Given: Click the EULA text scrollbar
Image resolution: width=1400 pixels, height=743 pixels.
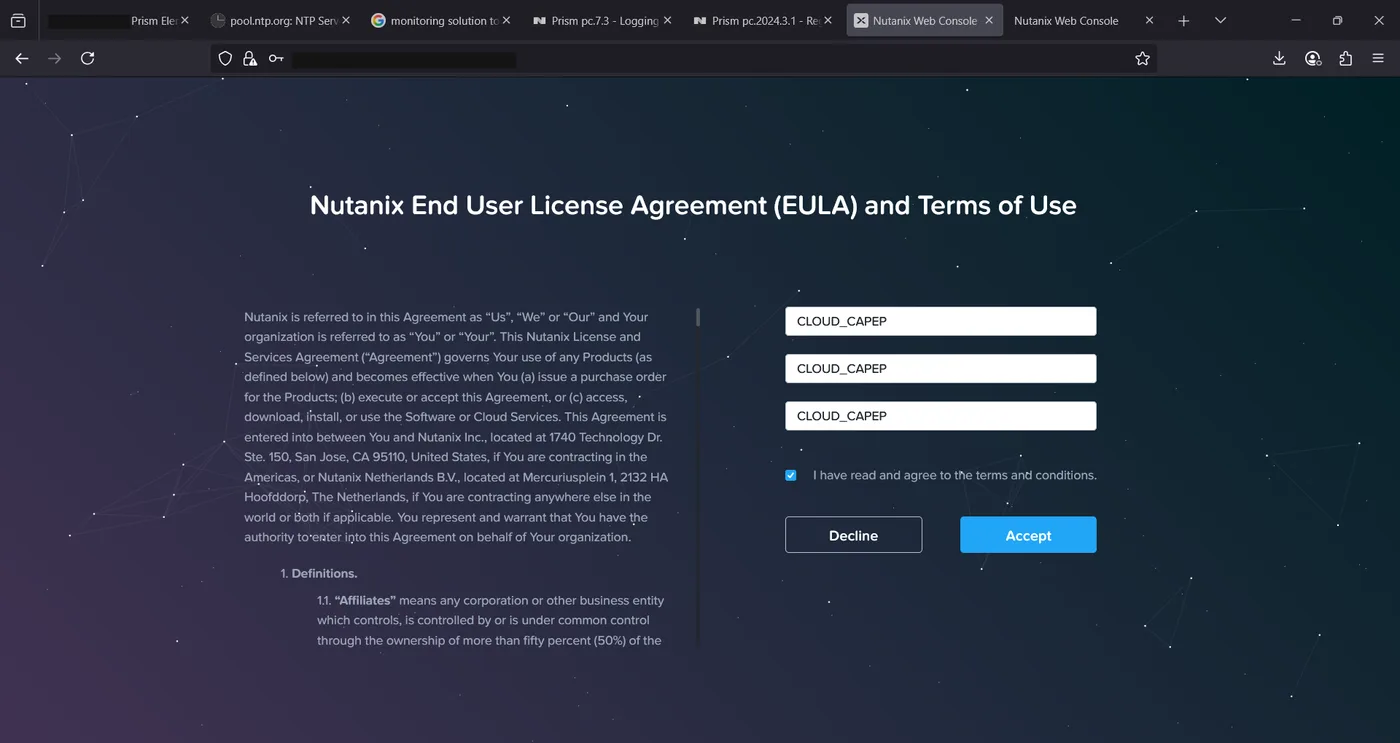Looking at the screenshot, I should point(698,317).
